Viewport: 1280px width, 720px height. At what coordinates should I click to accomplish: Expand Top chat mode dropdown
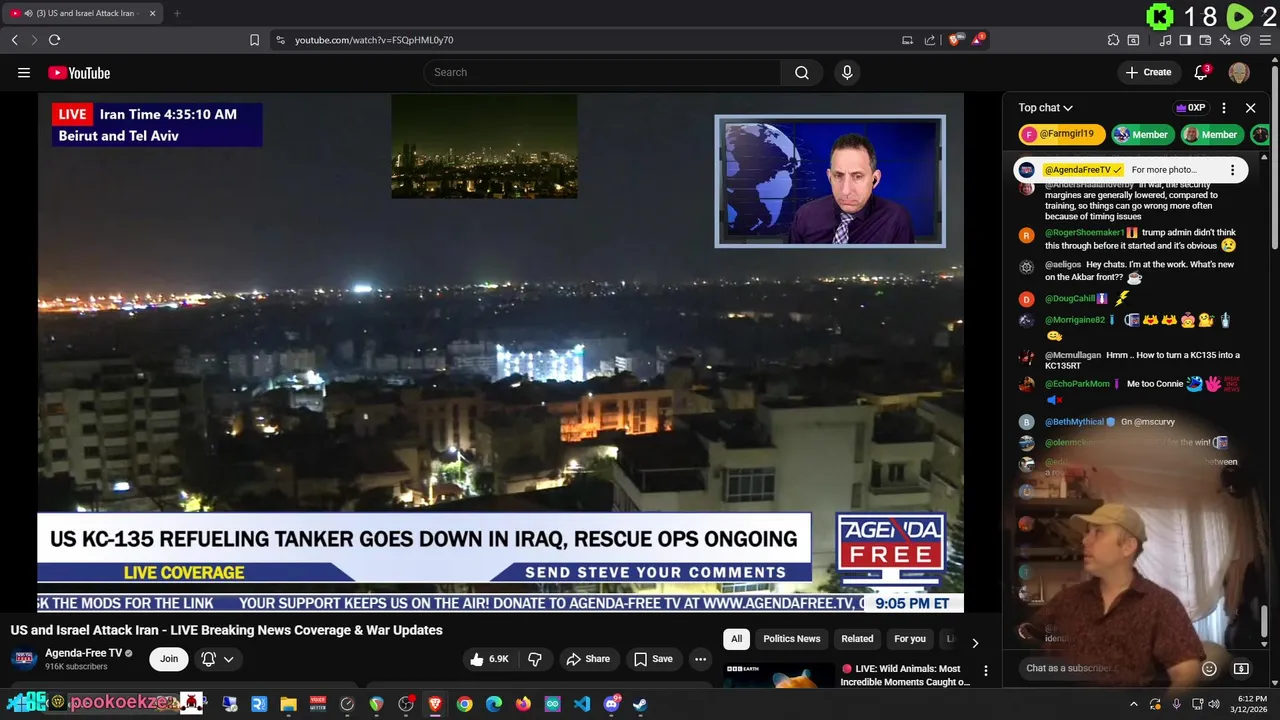[x=1045, y=108]
